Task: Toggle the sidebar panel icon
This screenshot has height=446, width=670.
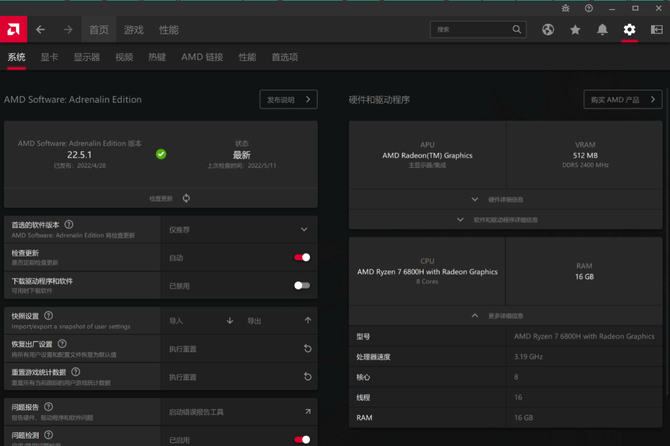Action: [656, 30]
